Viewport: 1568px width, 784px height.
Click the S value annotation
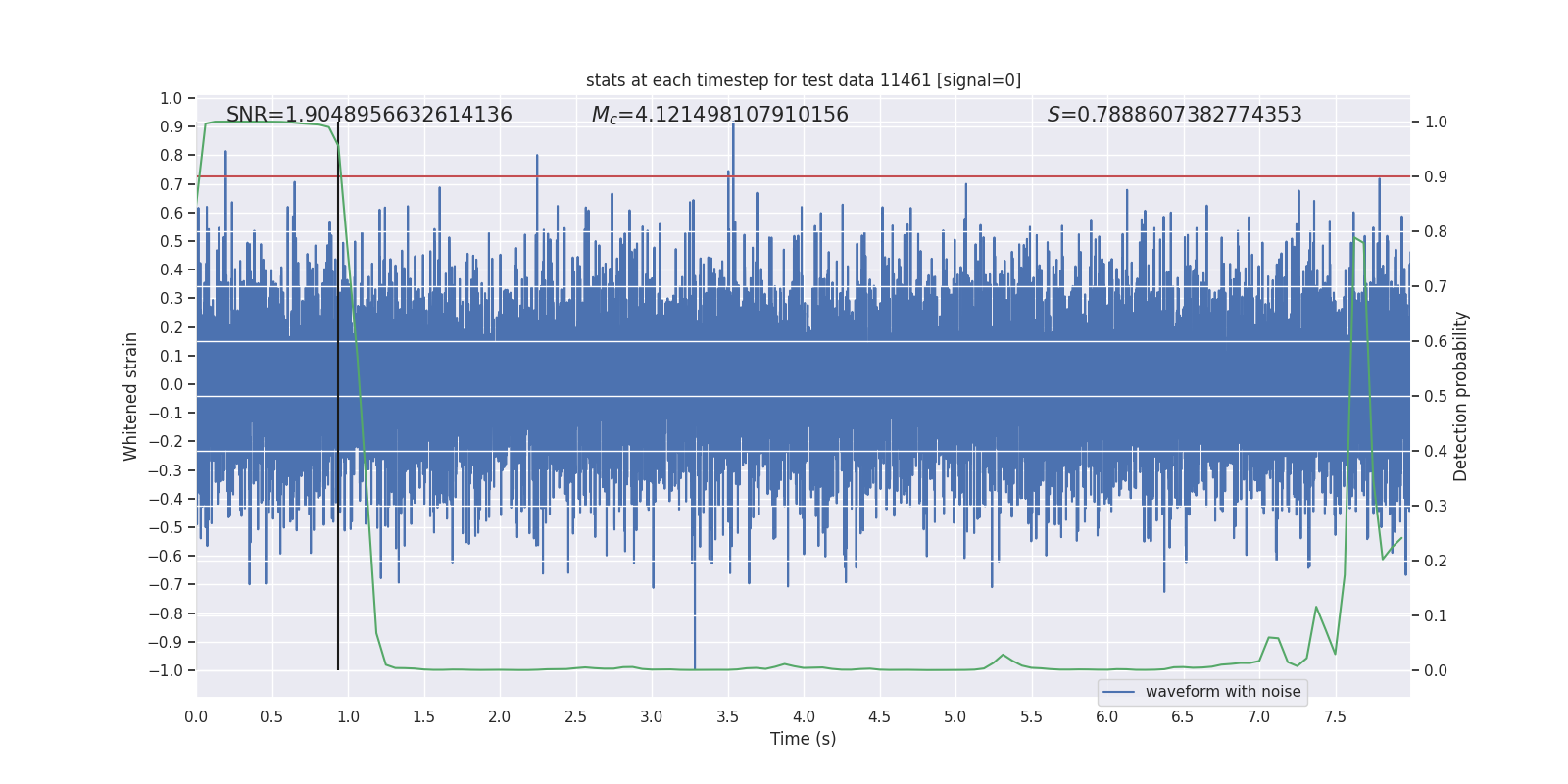click(x=1175, y=115)
